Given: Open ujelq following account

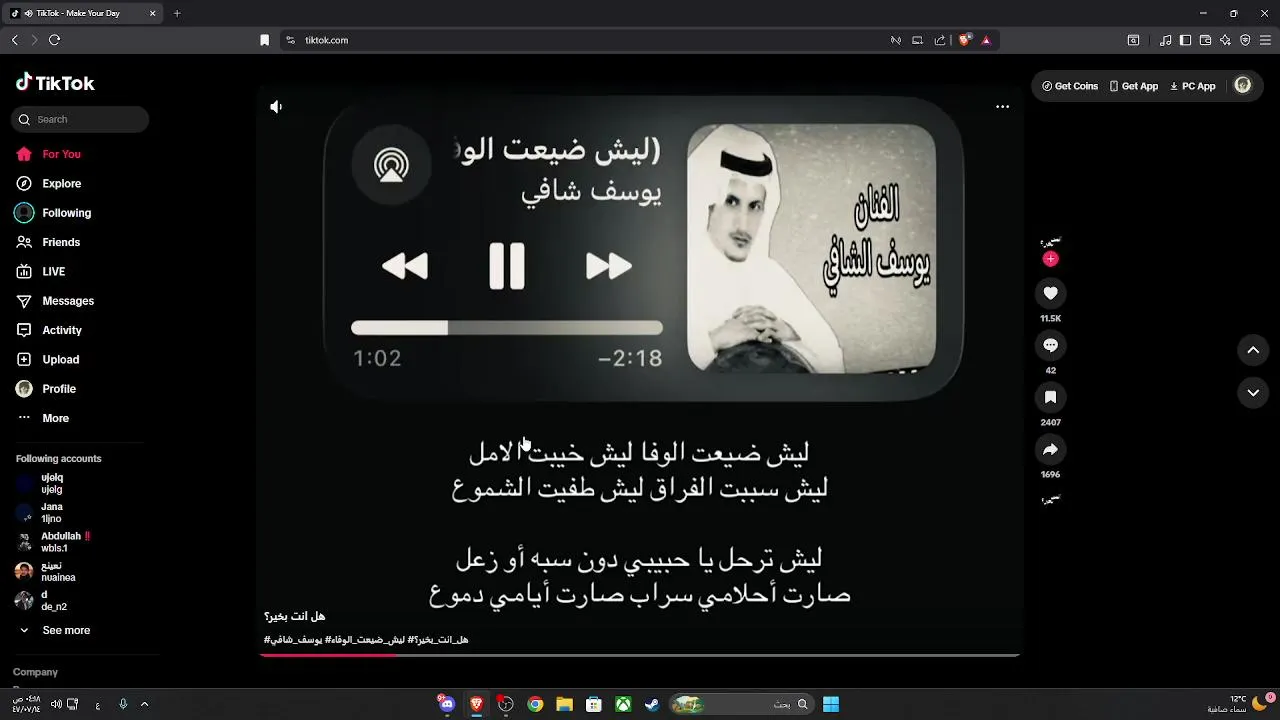Looking at the screenshot, I should tap(40, 484).
